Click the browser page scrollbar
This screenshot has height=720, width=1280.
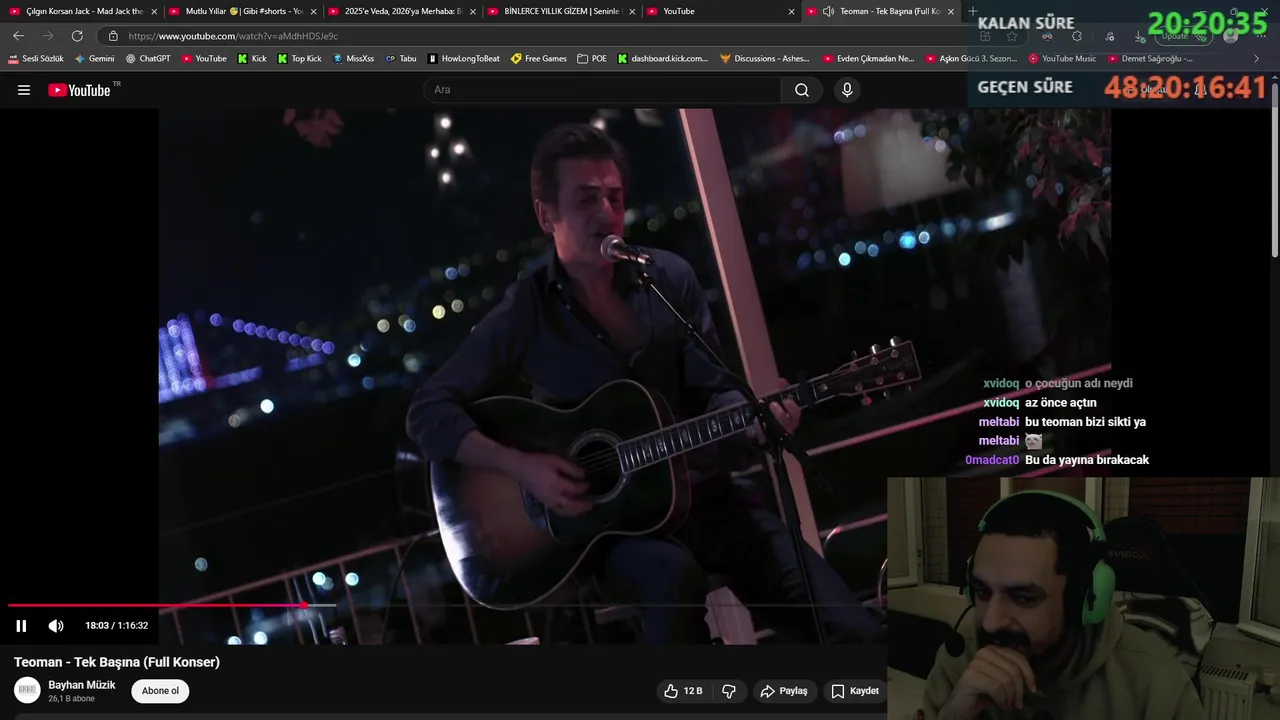point(1275,170)
